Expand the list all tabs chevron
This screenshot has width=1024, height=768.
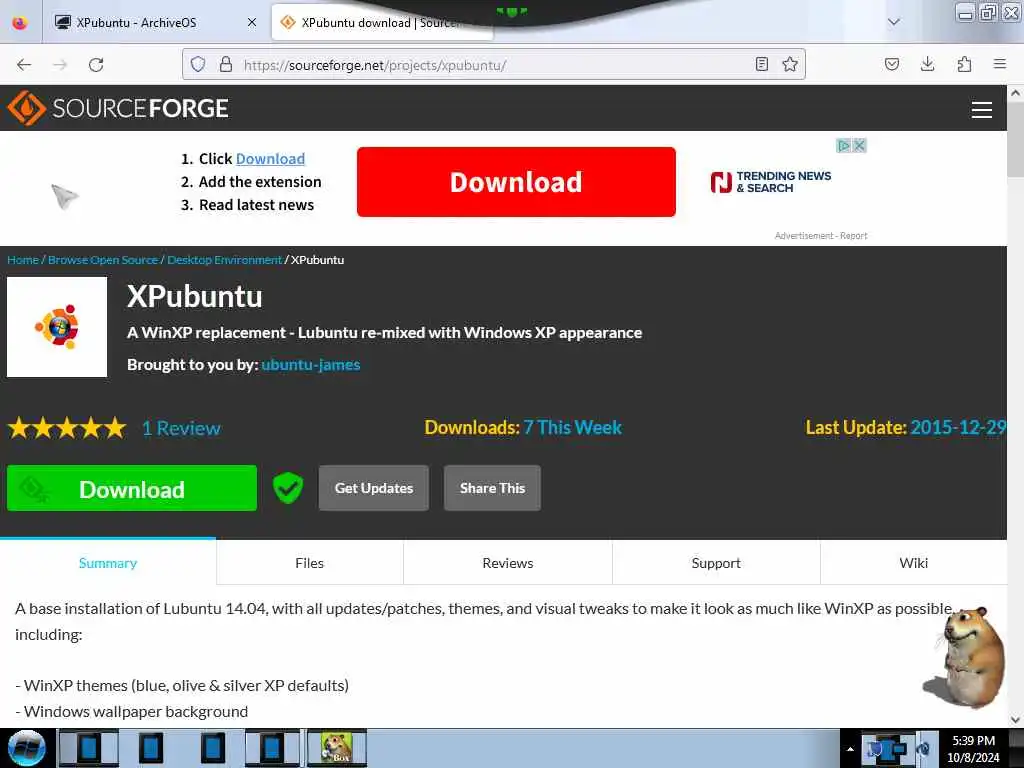click(x=894, y=22)
